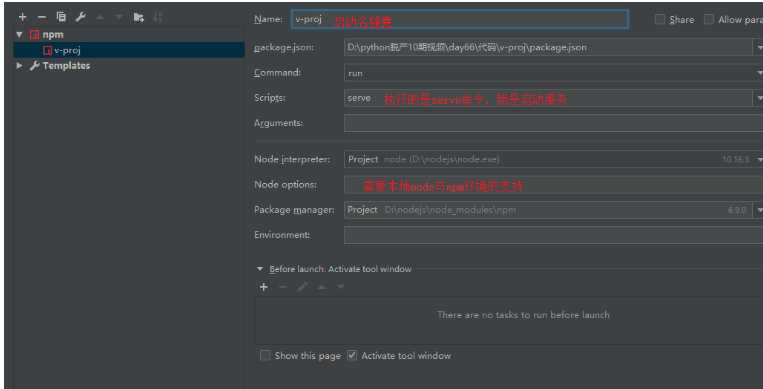Click the 'Node interpreter:' label
The width and height of the screenshot is (763, 389).
pos(292,160)
